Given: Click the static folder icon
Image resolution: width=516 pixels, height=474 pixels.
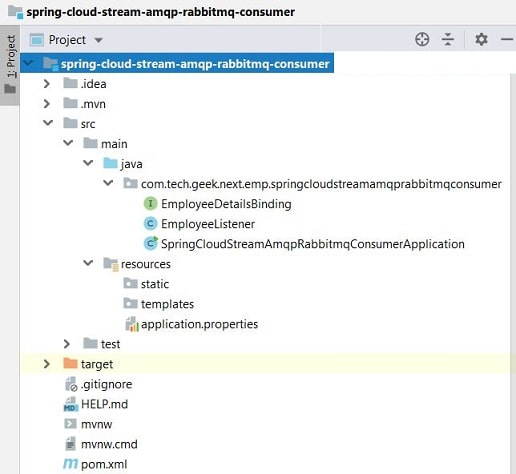Looking at the screenshot, I should (x=130, y=283).
